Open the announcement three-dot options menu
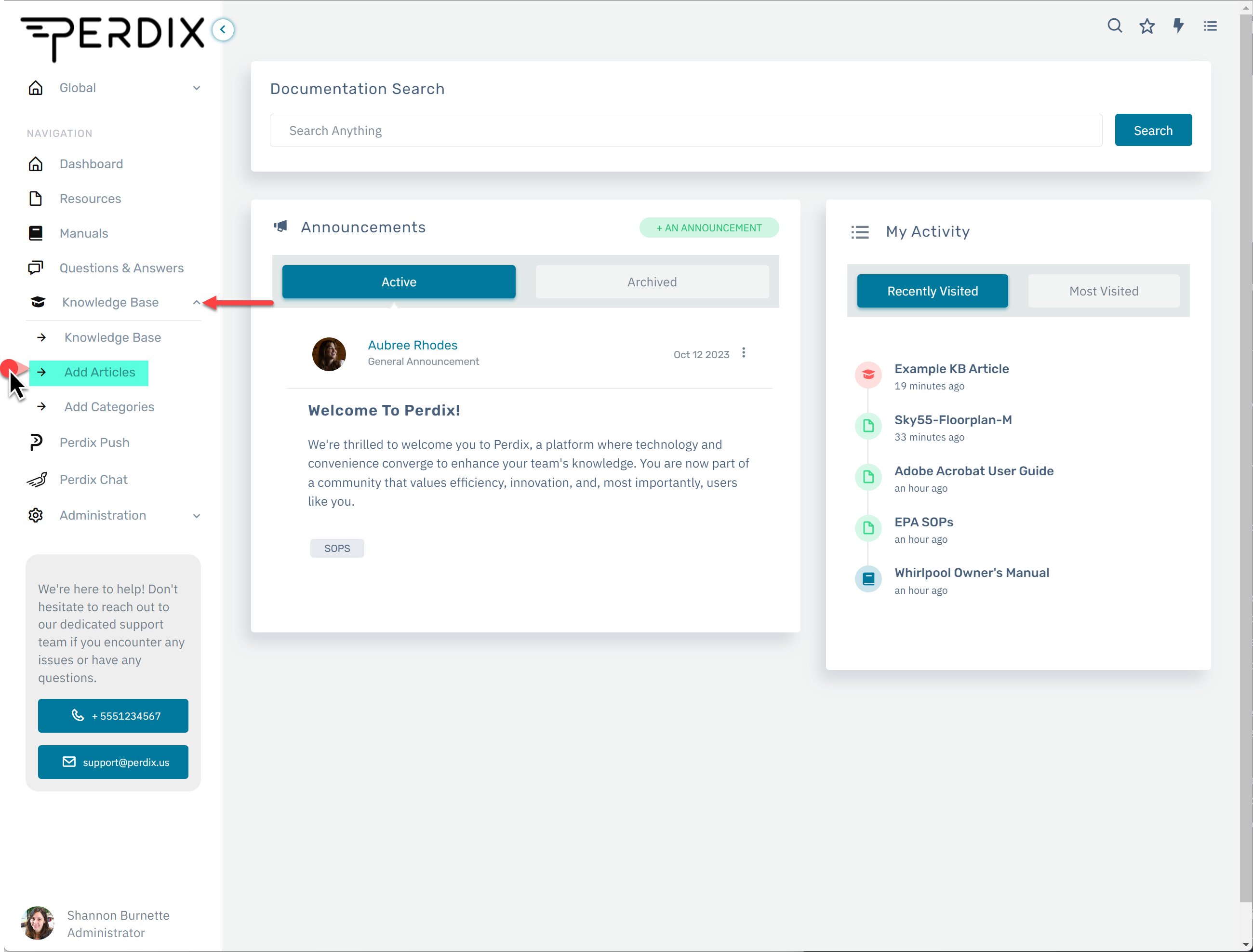Image resolution: width=1253 pixels, height=952 pixels. tap(744, 352)
